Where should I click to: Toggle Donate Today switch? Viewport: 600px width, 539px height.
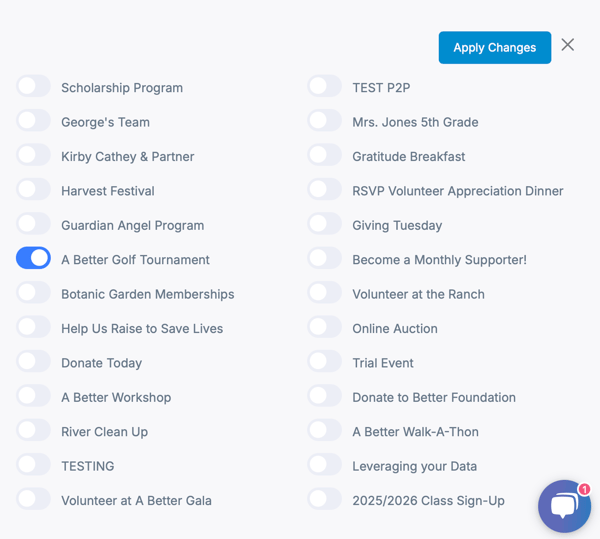pos(33,361)
